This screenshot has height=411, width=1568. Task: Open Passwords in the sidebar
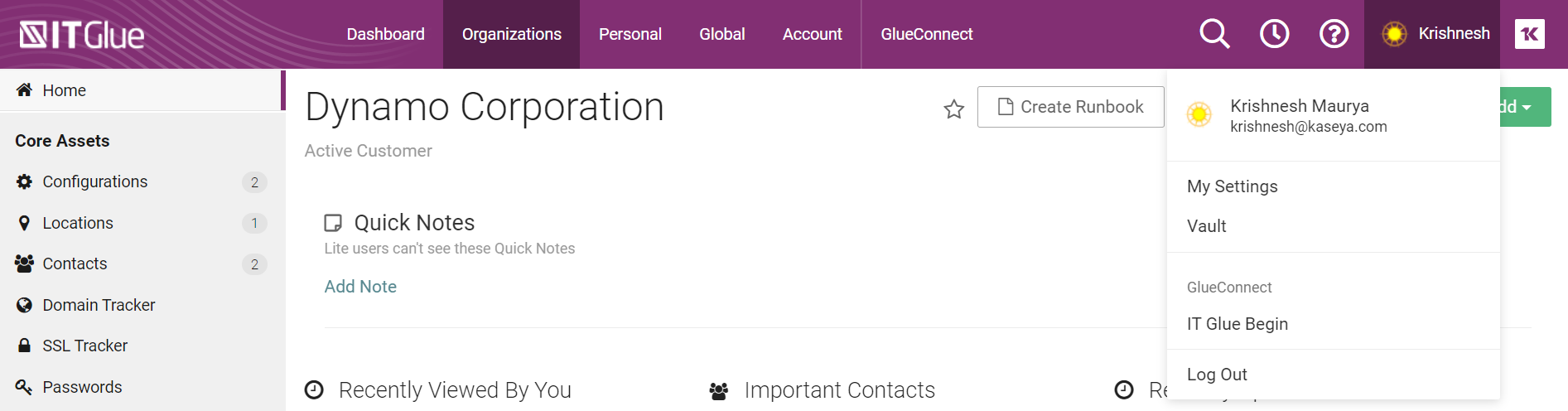point(82,387)
